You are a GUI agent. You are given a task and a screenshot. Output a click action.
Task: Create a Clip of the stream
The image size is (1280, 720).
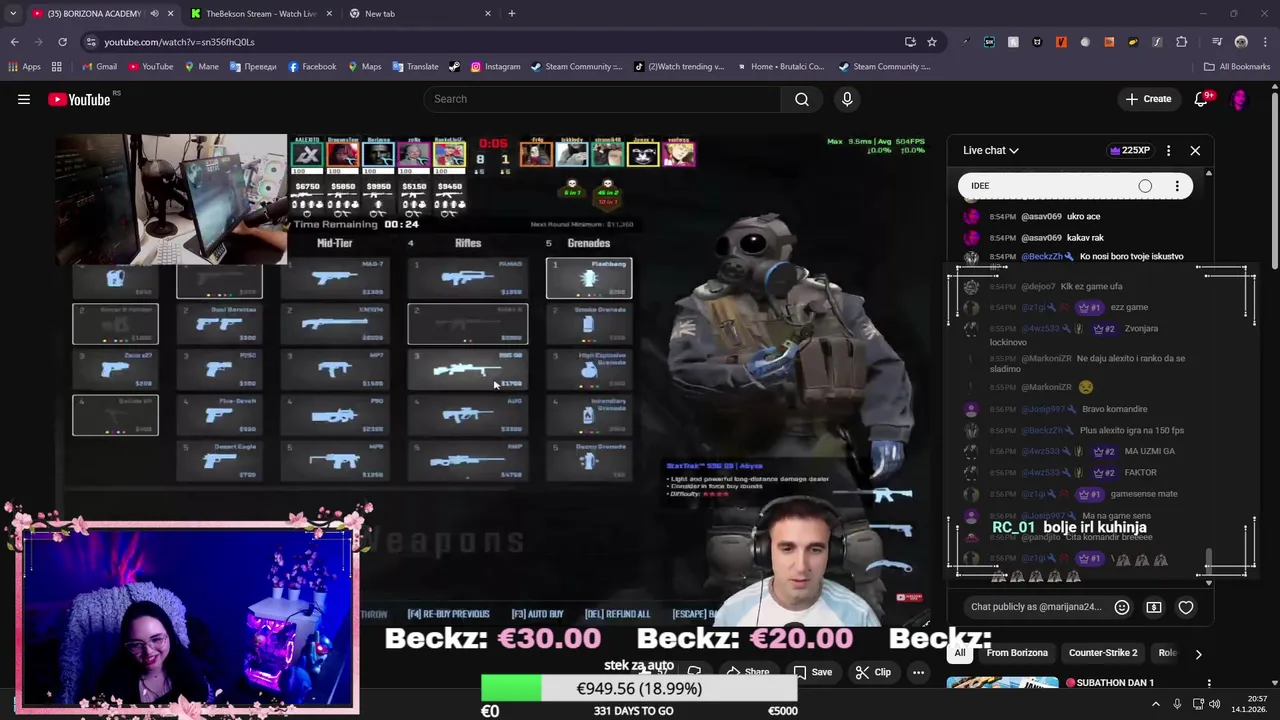(873, 672)
